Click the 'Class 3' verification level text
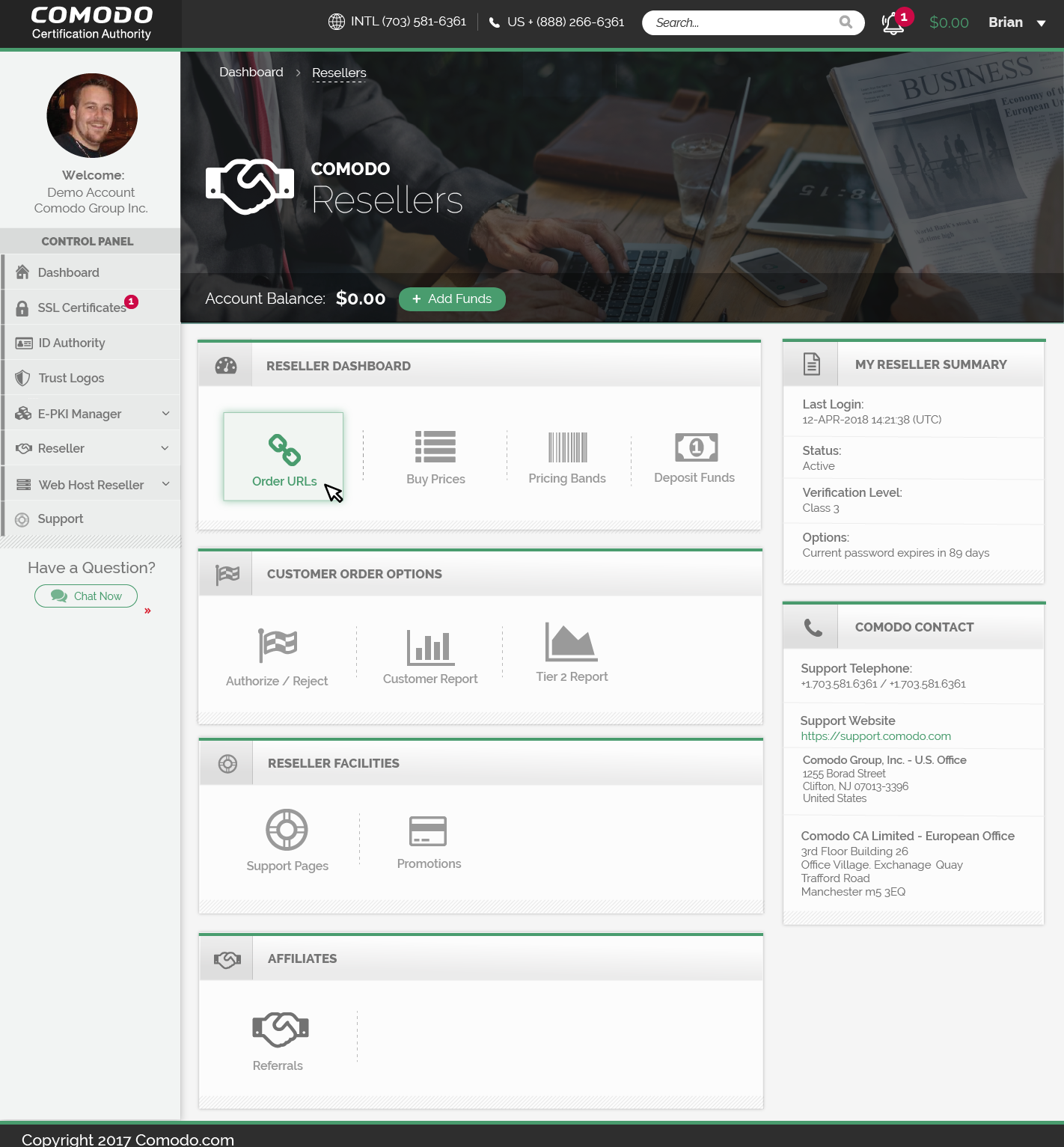The height and width of the screenshot is (1147, 1064). coord(821,508)
